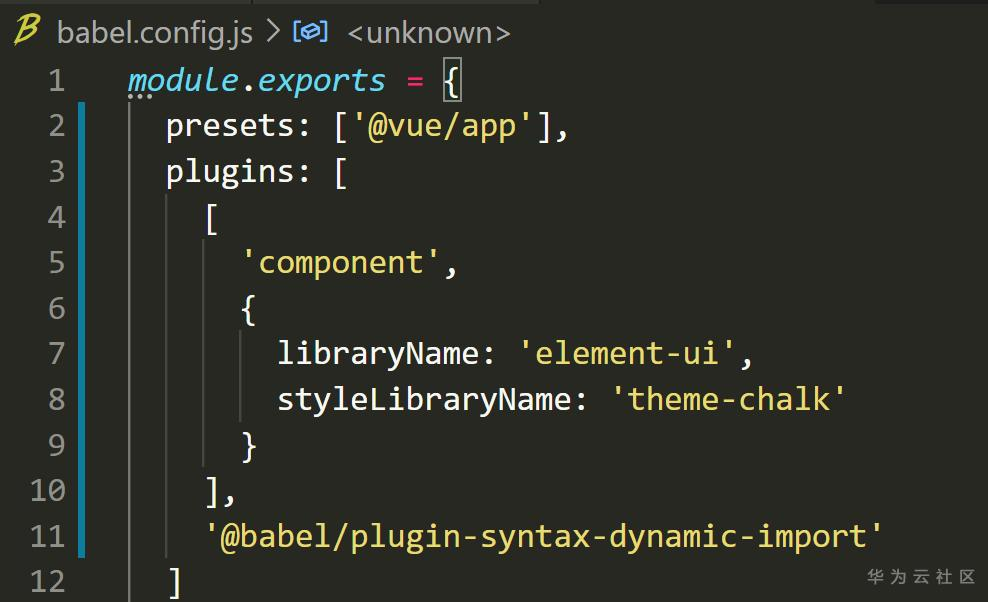This screenshot has height=602, width=988.
Task: Click the Babel file icon in breadcrumb
Action: (26, 30)
